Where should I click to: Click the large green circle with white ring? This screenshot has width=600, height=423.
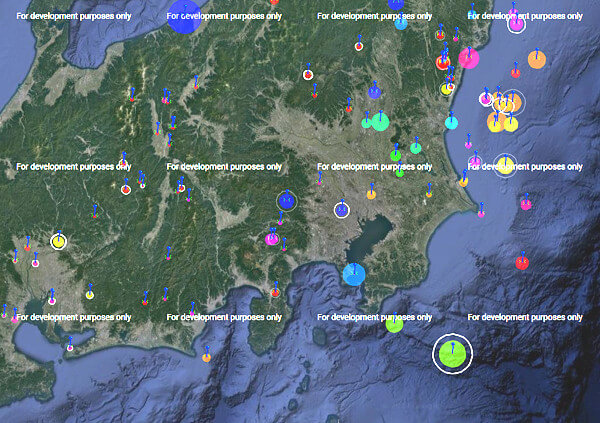(x=452, y=354)
